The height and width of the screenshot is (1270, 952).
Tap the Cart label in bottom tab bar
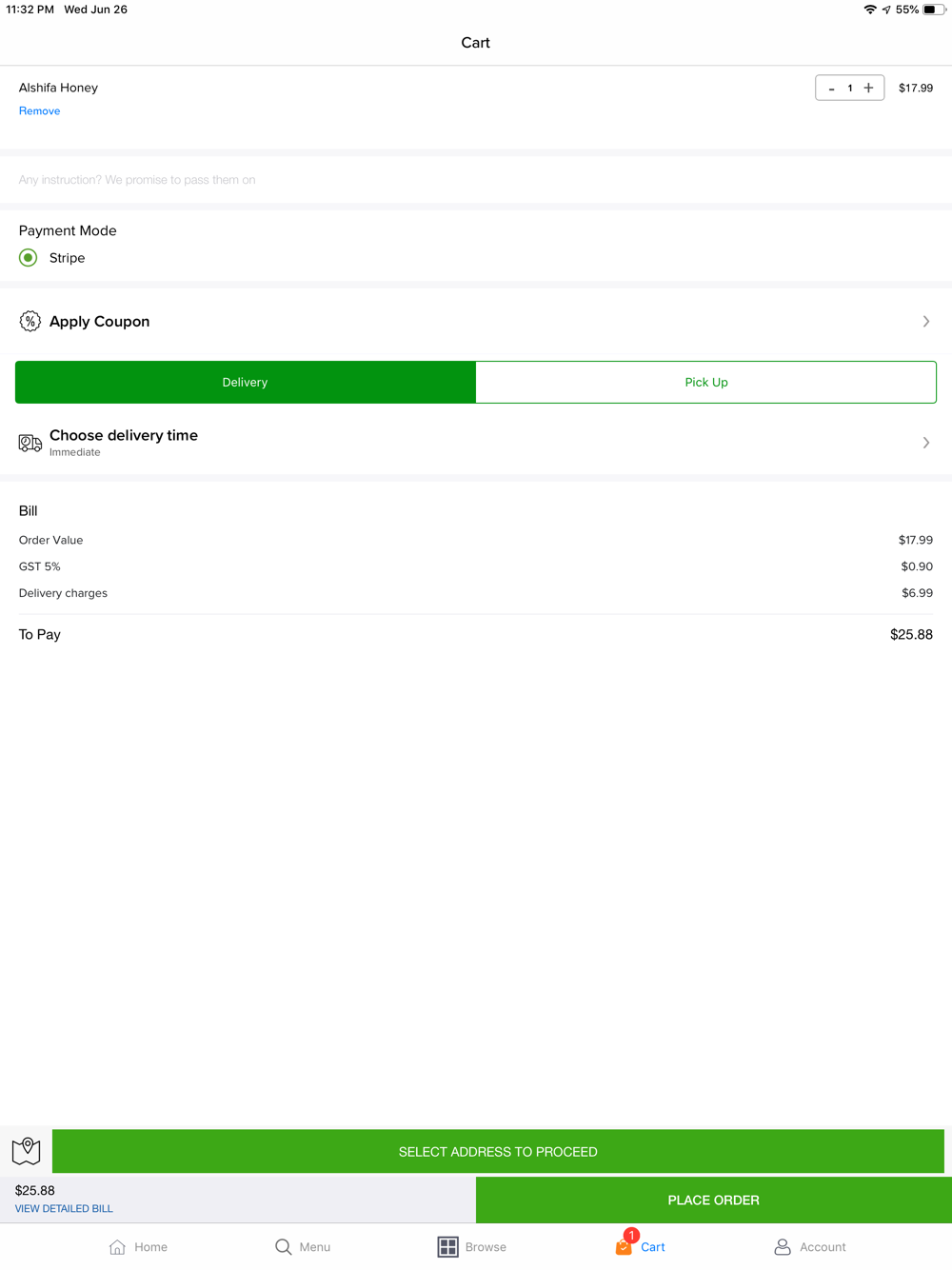(653, 1247)
